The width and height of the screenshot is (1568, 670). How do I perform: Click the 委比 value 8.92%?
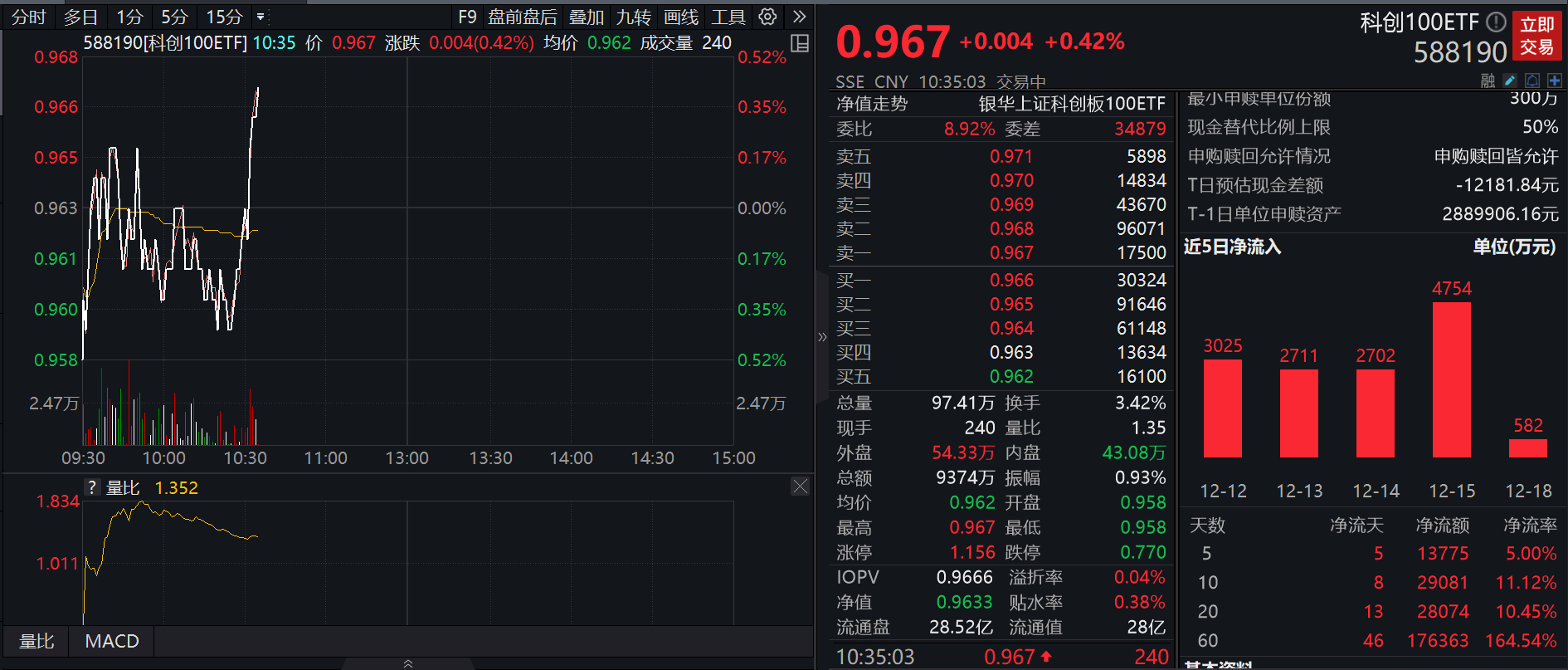[x=969, y=129]
